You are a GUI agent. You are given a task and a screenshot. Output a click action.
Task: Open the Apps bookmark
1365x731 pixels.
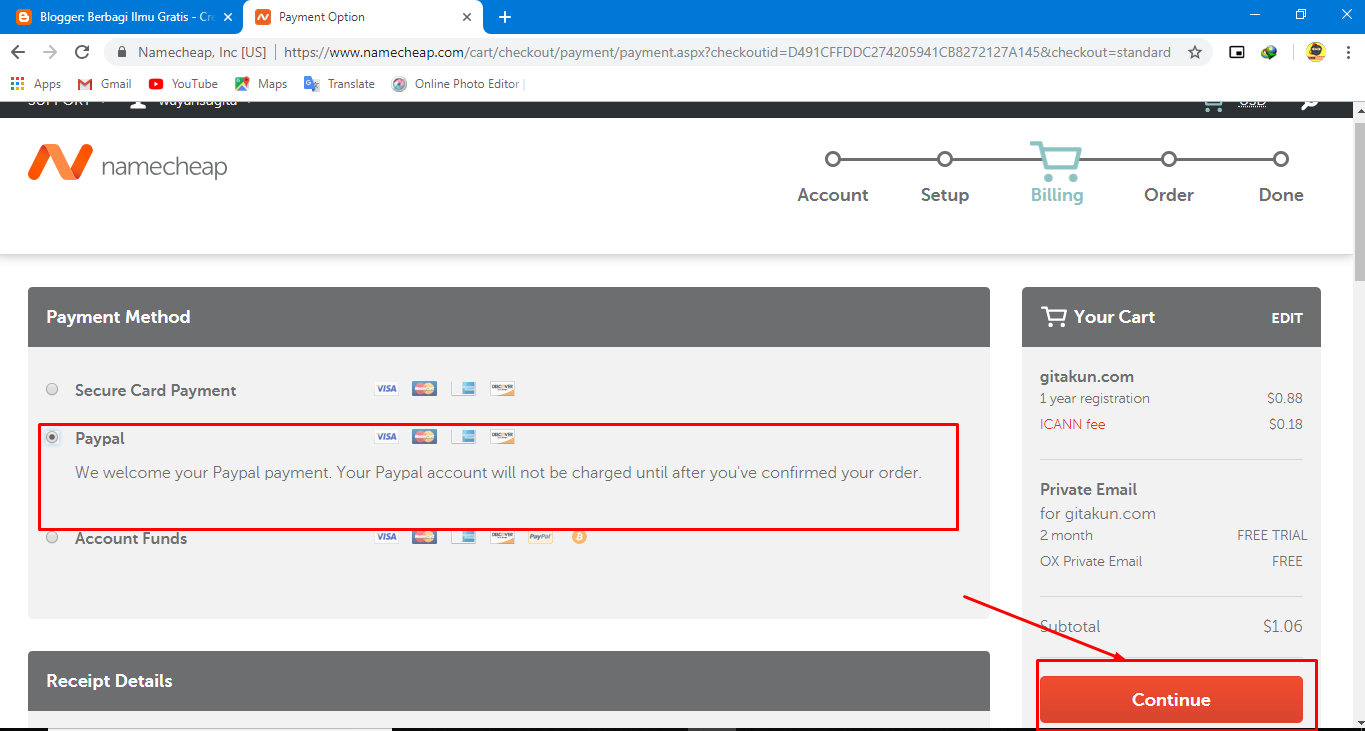pyautogui.click(x=36, y=84)
